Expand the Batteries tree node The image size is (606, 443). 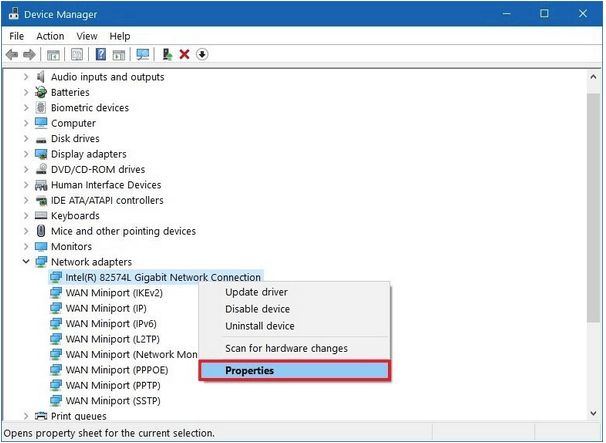[x=26, y=92]
